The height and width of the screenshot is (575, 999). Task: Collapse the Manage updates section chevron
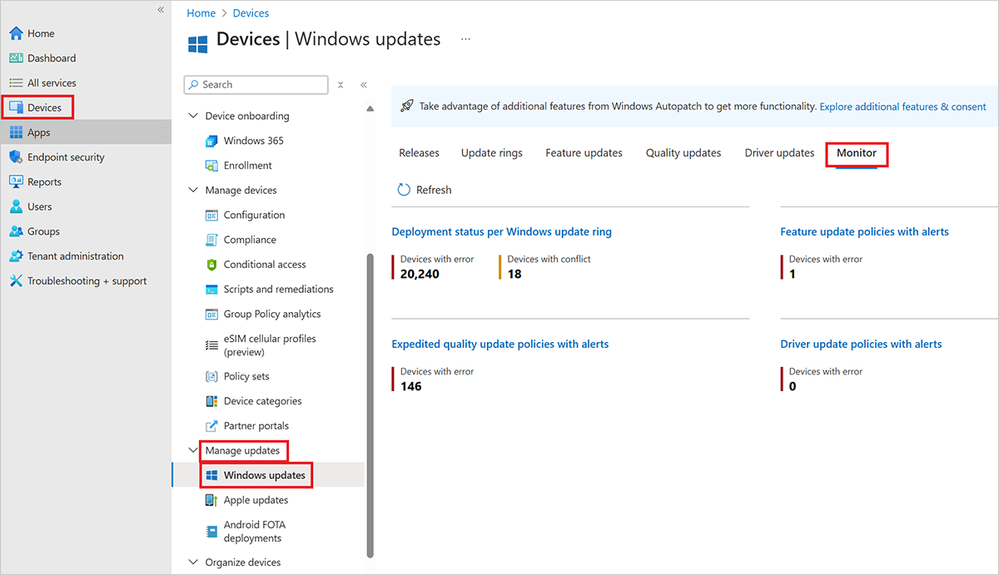(193, 450)
